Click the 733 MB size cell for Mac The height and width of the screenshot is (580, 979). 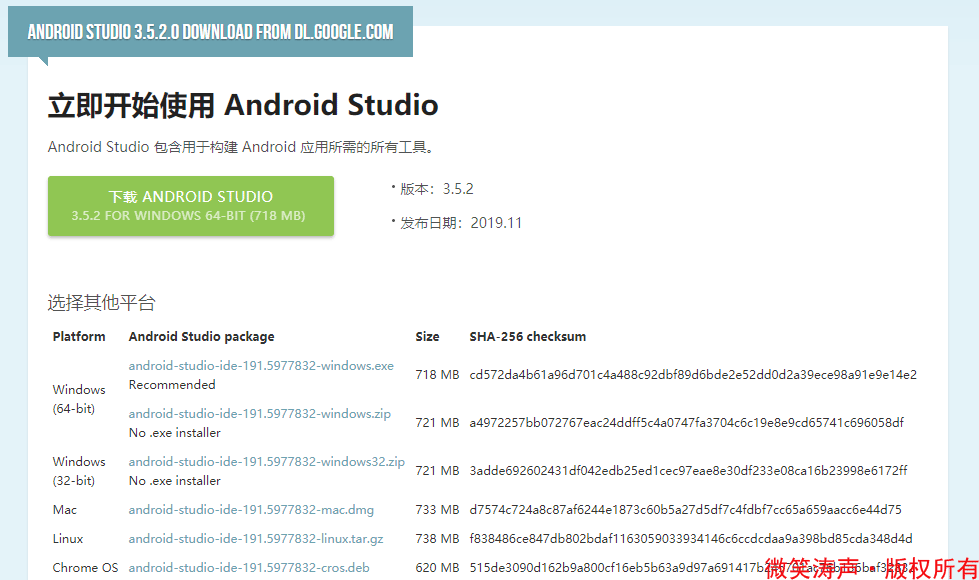click(x=438, y=510)
